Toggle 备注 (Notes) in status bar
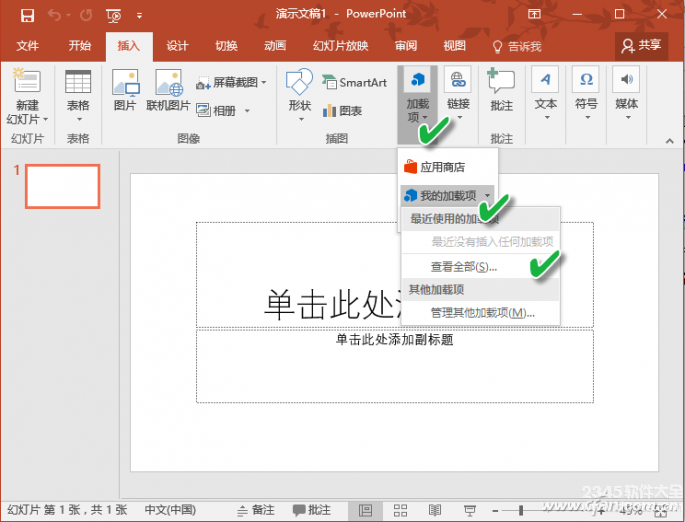The height and width of the screenshot is (522, 685). coord(256,510)
